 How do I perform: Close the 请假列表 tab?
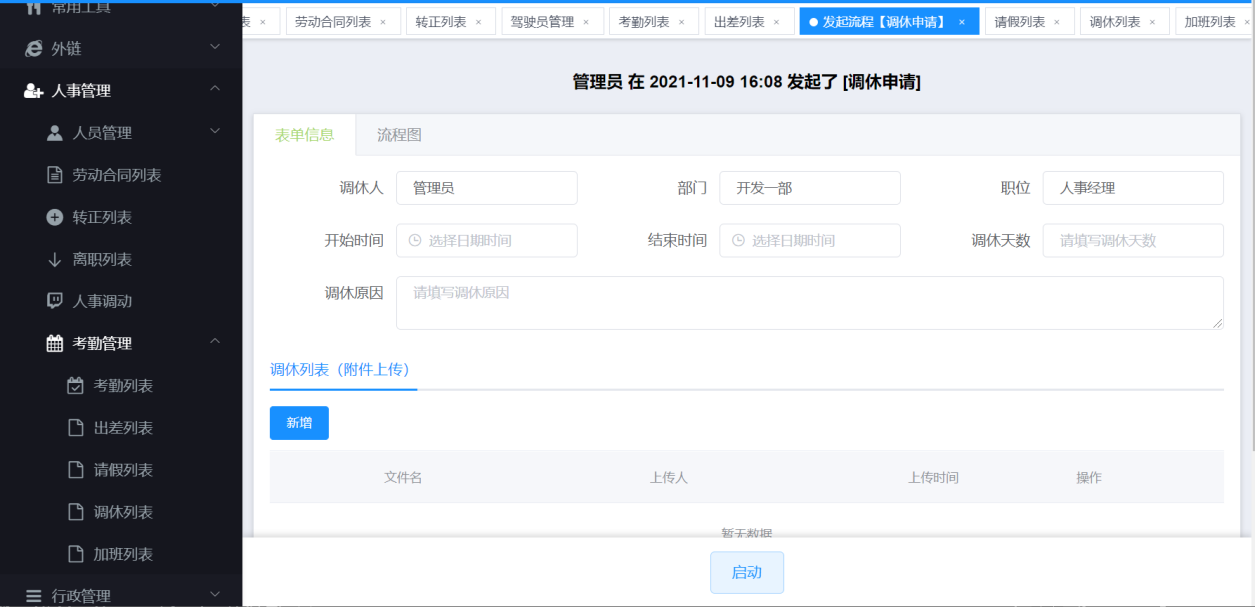tap(1057, 22)
